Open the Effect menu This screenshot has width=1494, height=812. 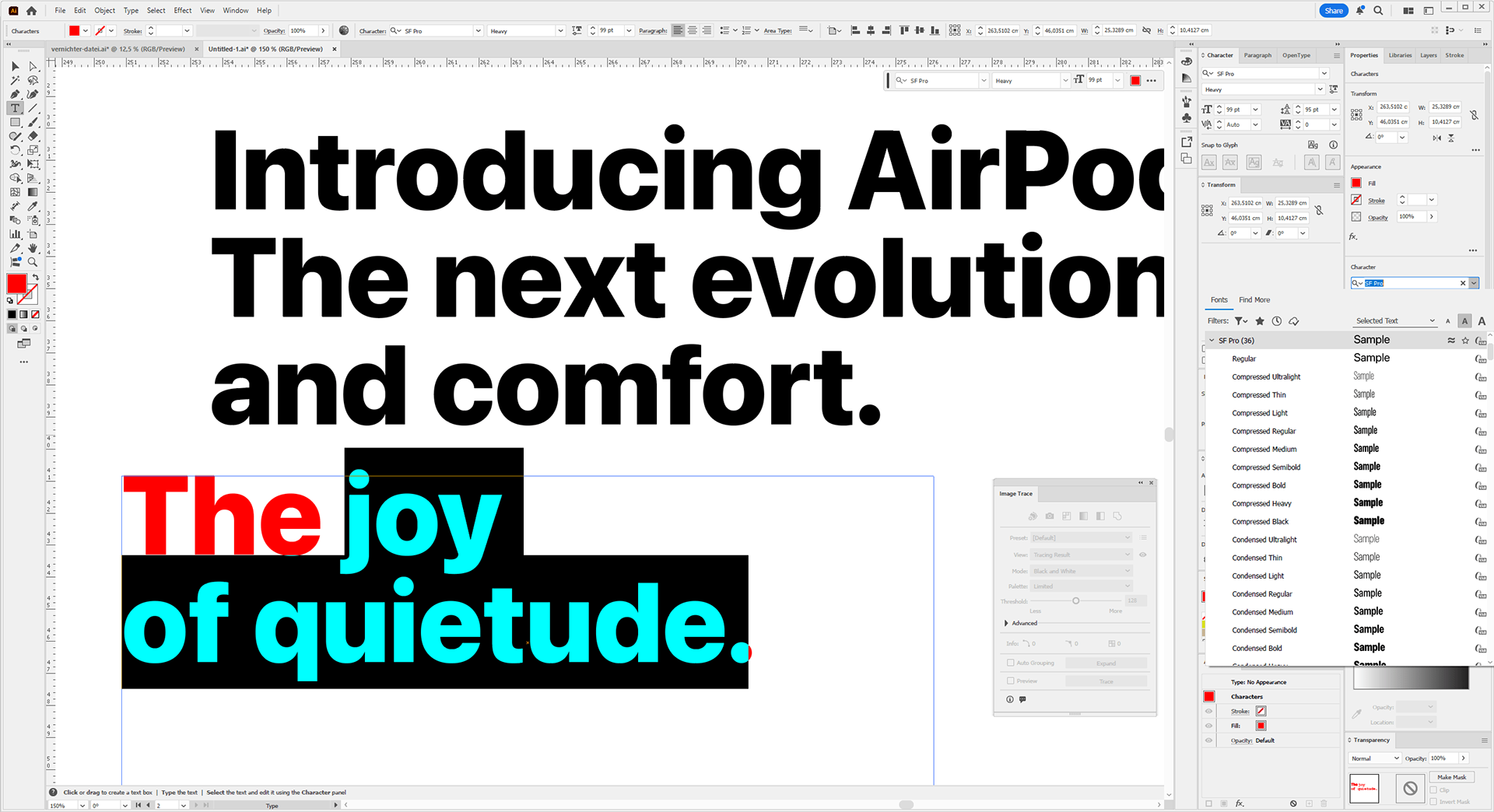click(182, 10)
